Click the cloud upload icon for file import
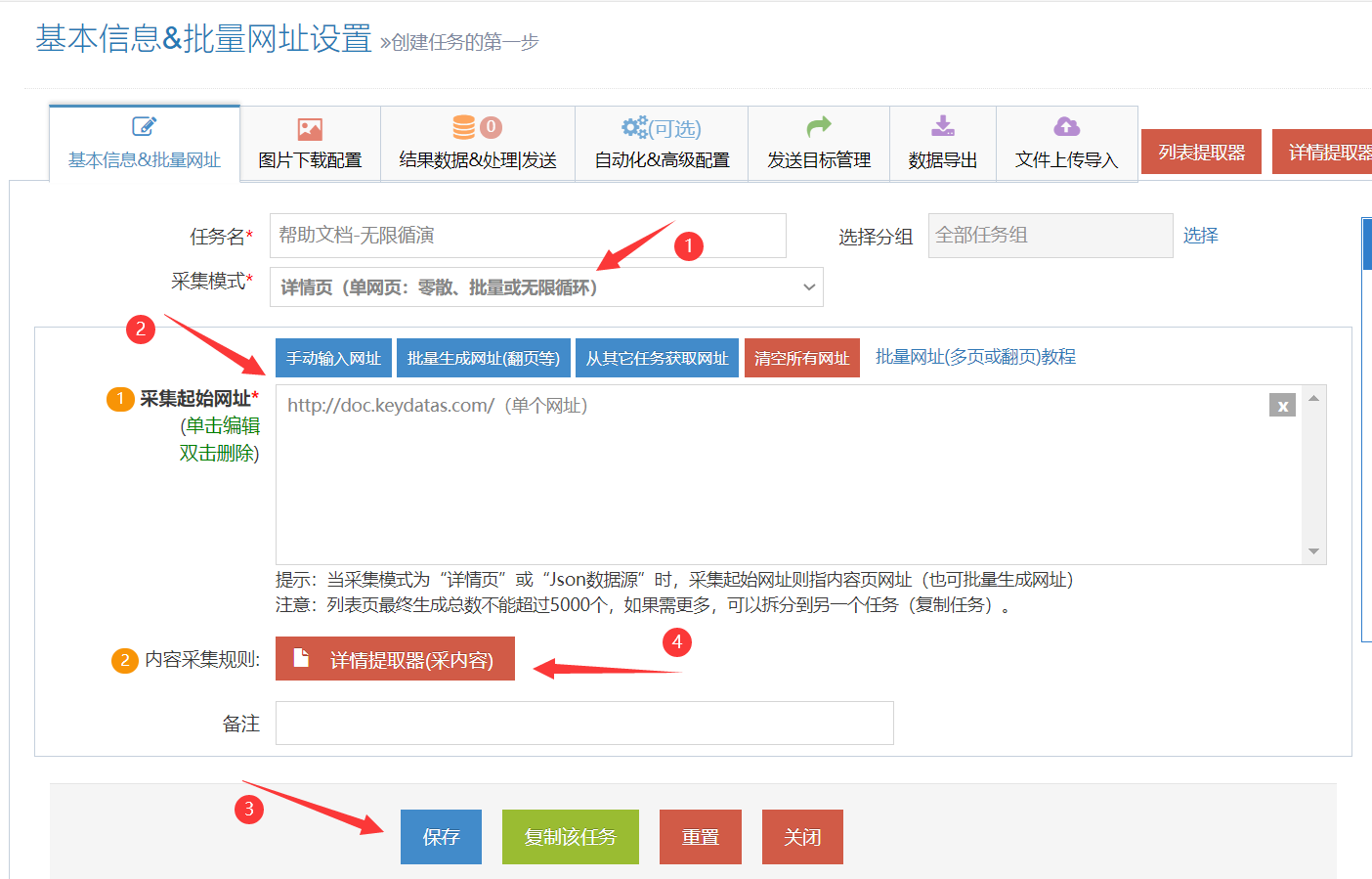The height and width of the screenshot is (879, 1372). coord(1066,126)
